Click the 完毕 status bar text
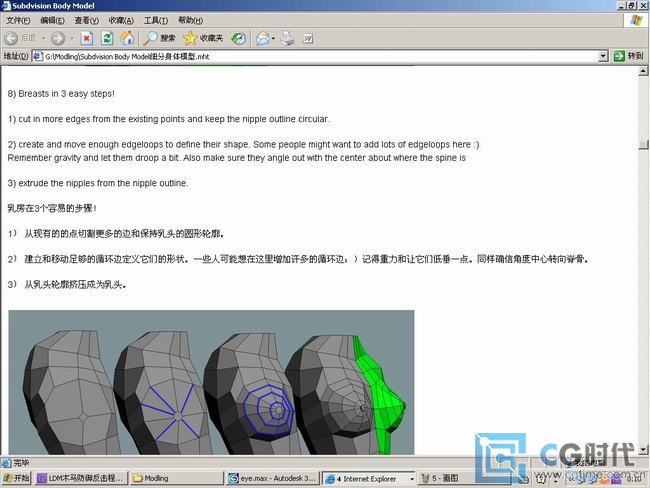The width and height of the screenshot is (650, 488). pyautogui.click(x=21, y=462)
